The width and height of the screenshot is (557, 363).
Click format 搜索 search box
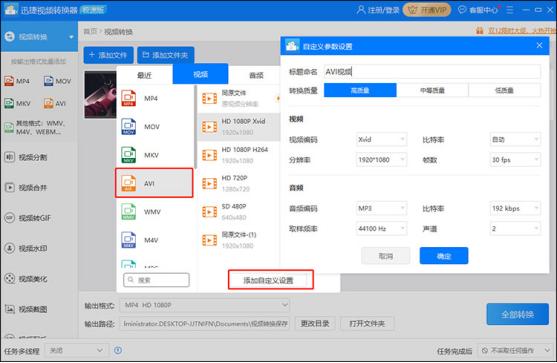click(156, 280)
